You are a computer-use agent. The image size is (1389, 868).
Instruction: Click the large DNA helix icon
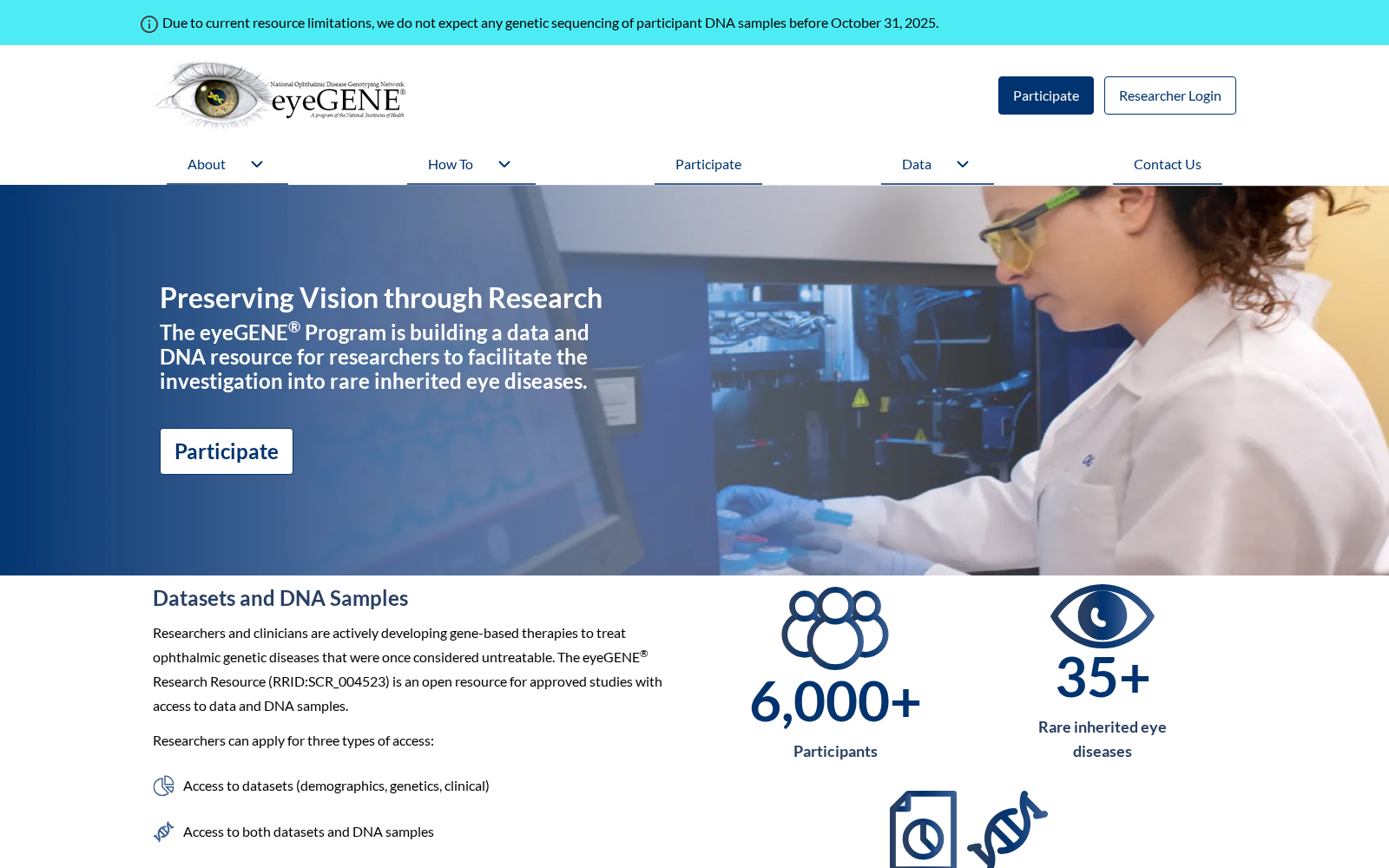point(1007,829)
